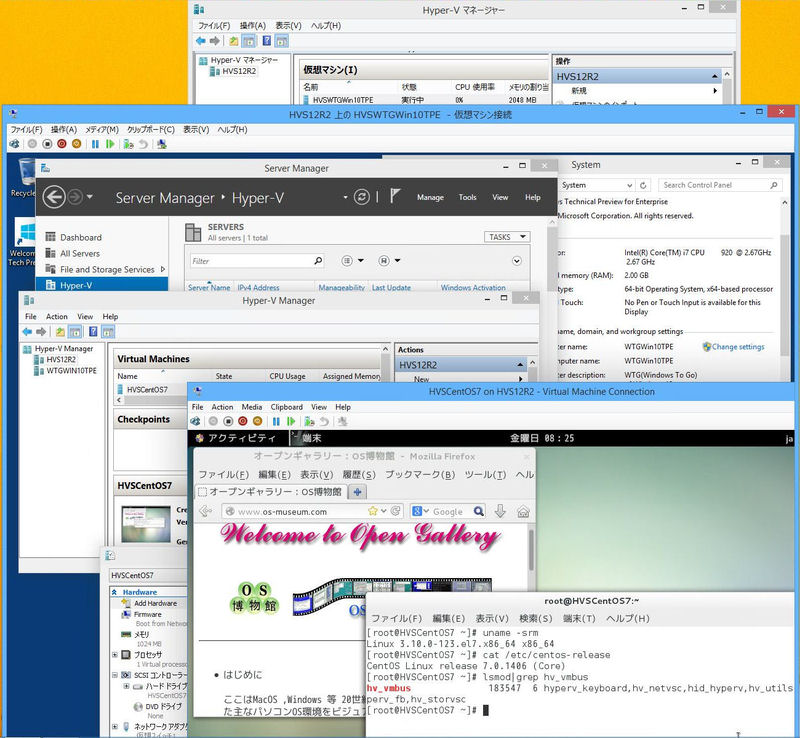Open the TASKS dropdown in Server Manager
The height and width of the screenshot is (738, 800).
point(507,237)
